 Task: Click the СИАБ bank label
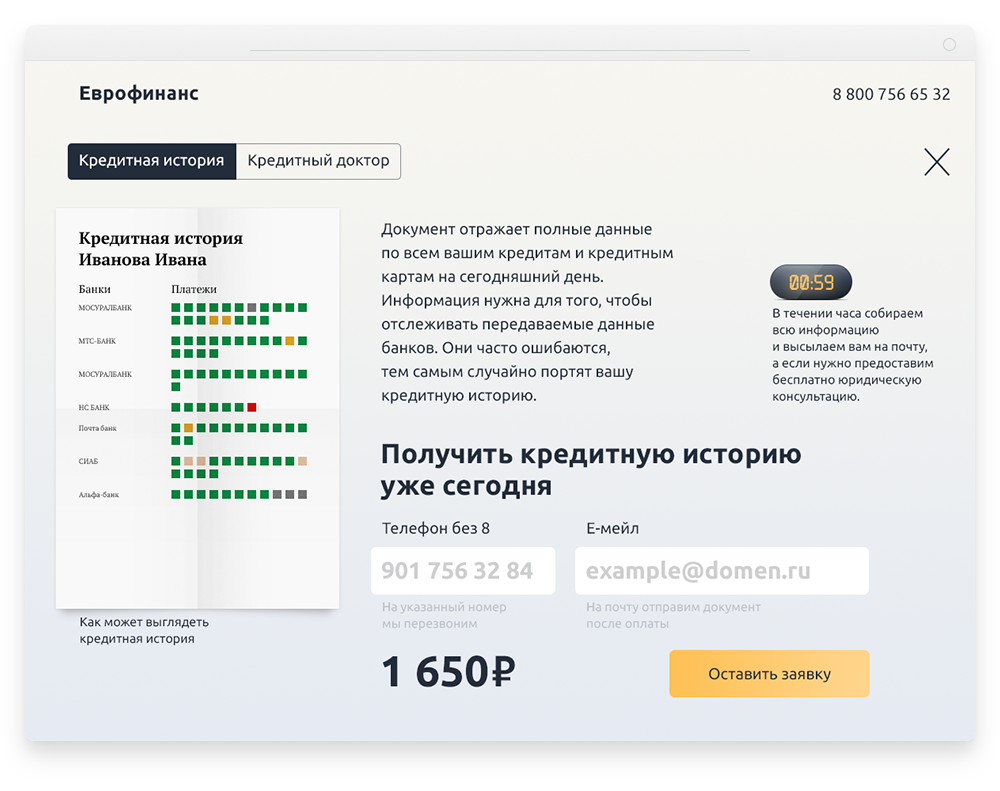point(88,461)
